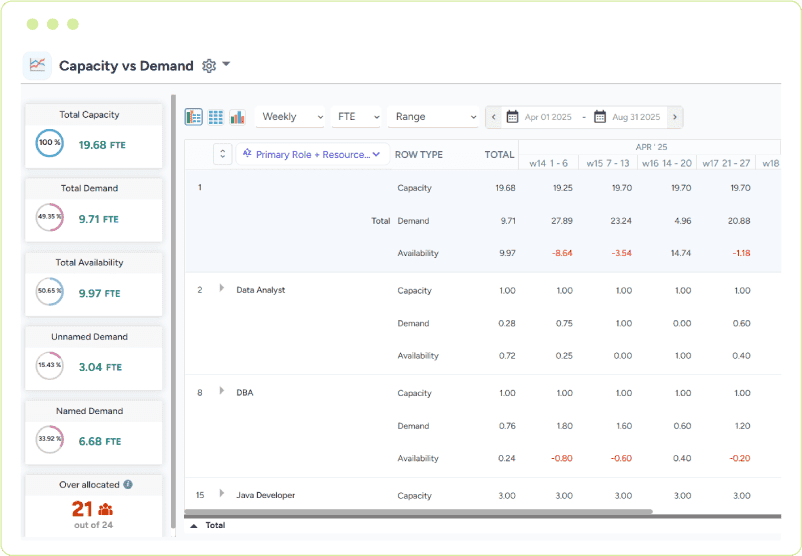
Task: Click the expand/collapse all rows stepper
Action: click(222, 154)
